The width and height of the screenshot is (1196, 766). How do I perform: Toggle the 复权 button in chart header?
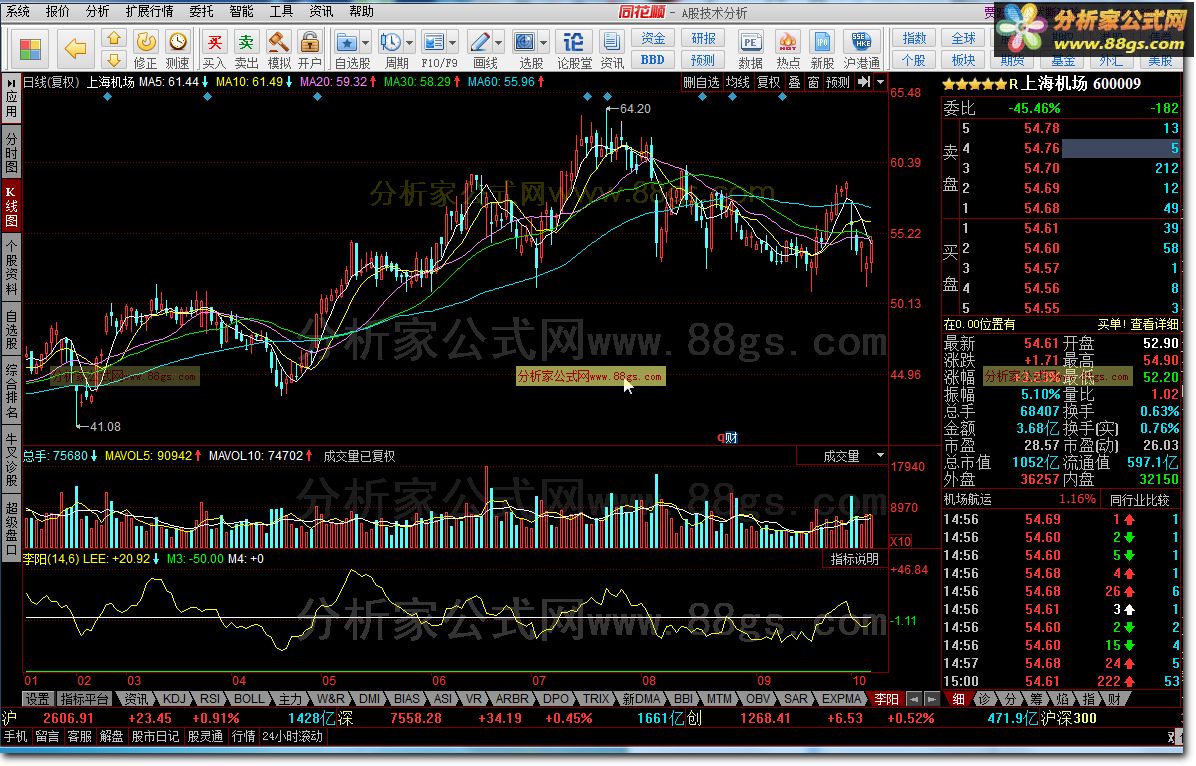click(x=769, y=82)
